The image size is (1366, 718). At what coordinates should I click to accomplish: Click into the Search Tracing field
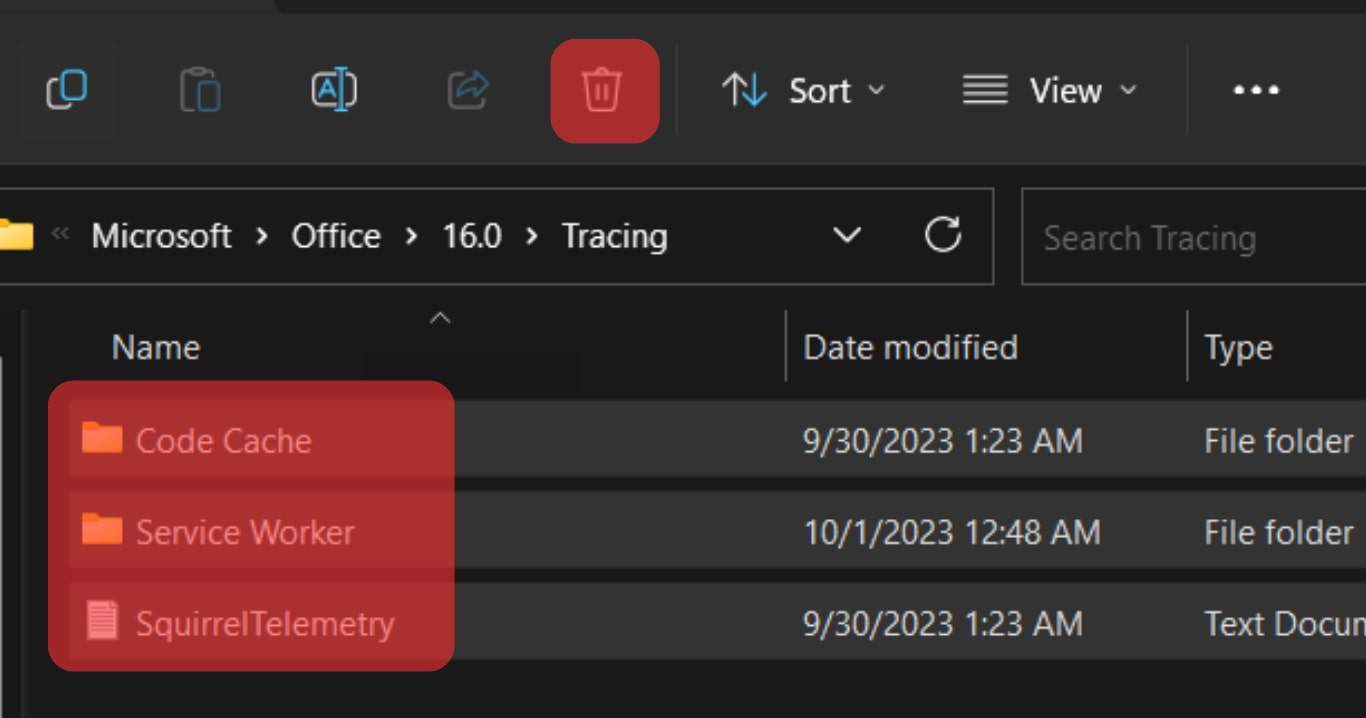tap(1194, 238)
